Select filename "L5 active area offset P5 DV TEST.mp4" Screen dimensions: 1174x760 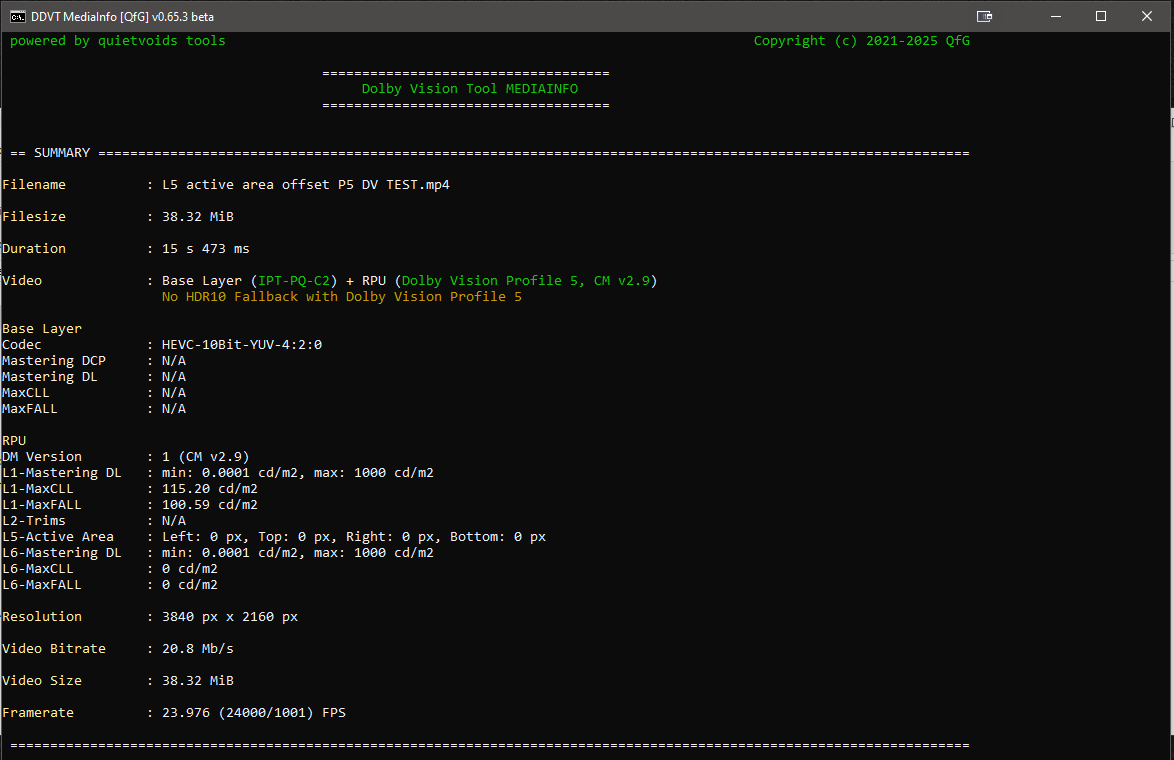pos(305,185)
